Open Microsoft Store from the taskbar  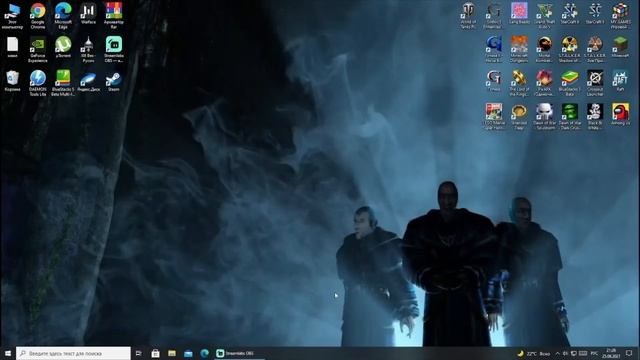(155, 353)
